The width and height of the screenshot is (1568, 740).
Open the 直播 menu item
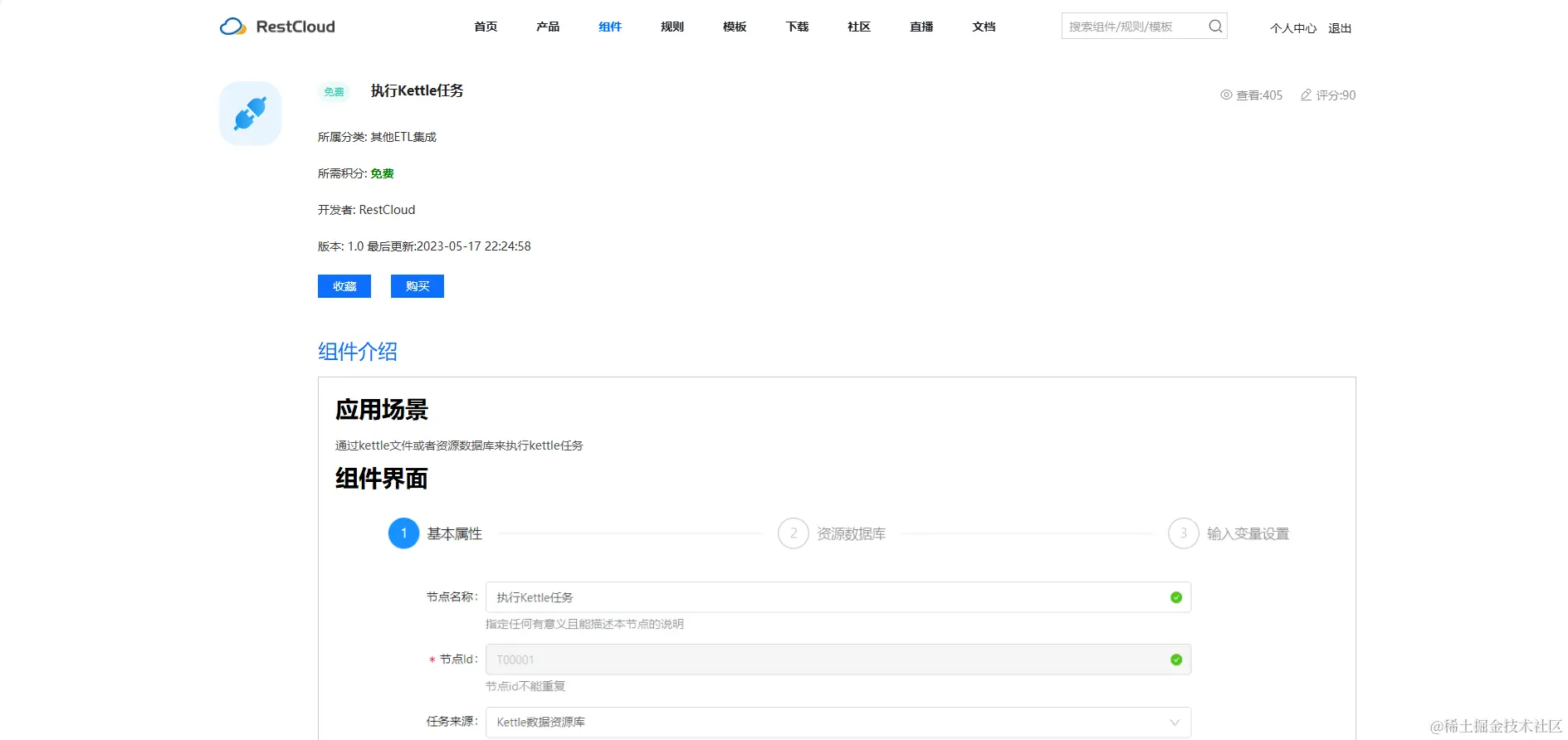[921, 27]
